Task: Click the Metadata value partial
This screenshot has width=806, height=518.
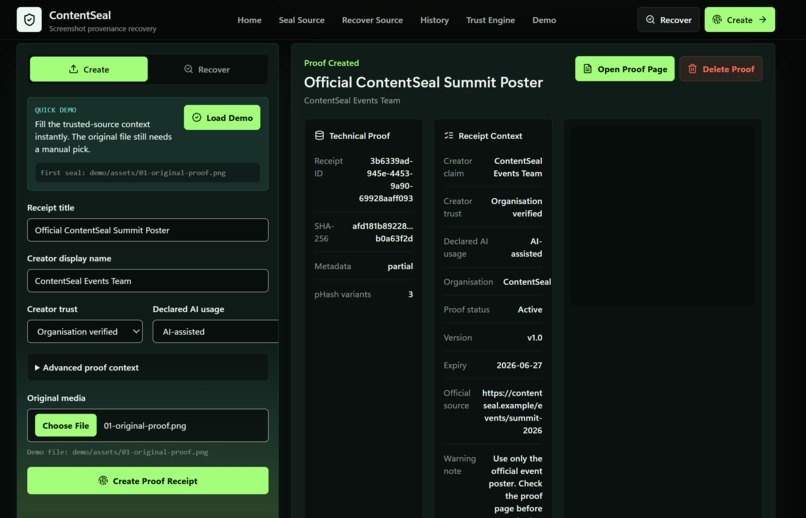Action: pos(400,266)
